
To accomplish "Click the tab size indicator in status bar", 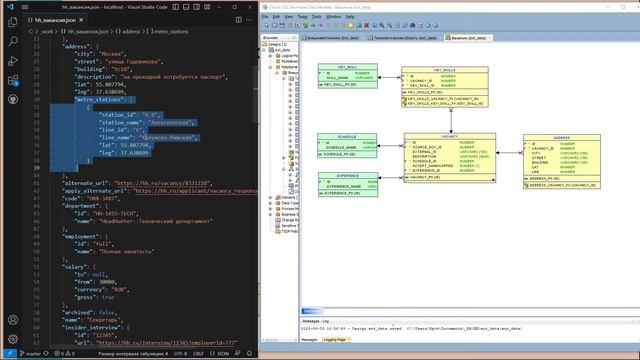I will (133, 353).
